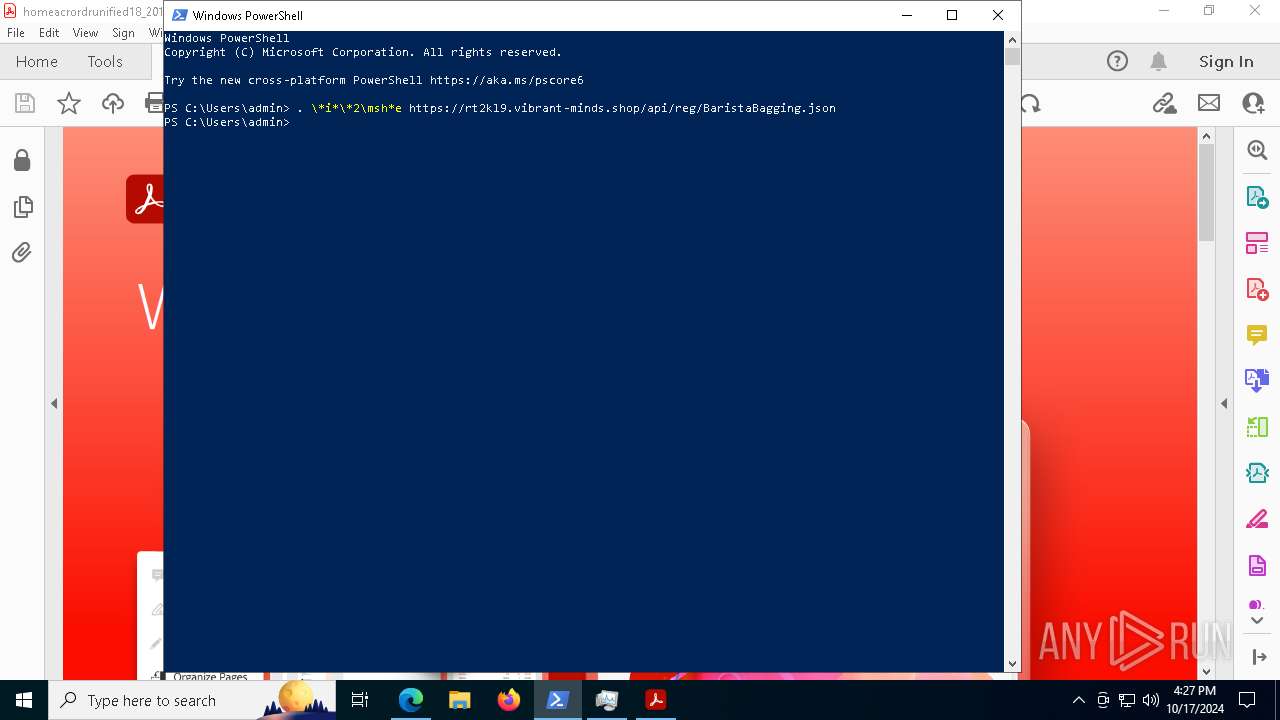Open the page thumbnails panel icon
Image resolution: width=1280 pixels, height=720 pixels.
tap(22, 207)
